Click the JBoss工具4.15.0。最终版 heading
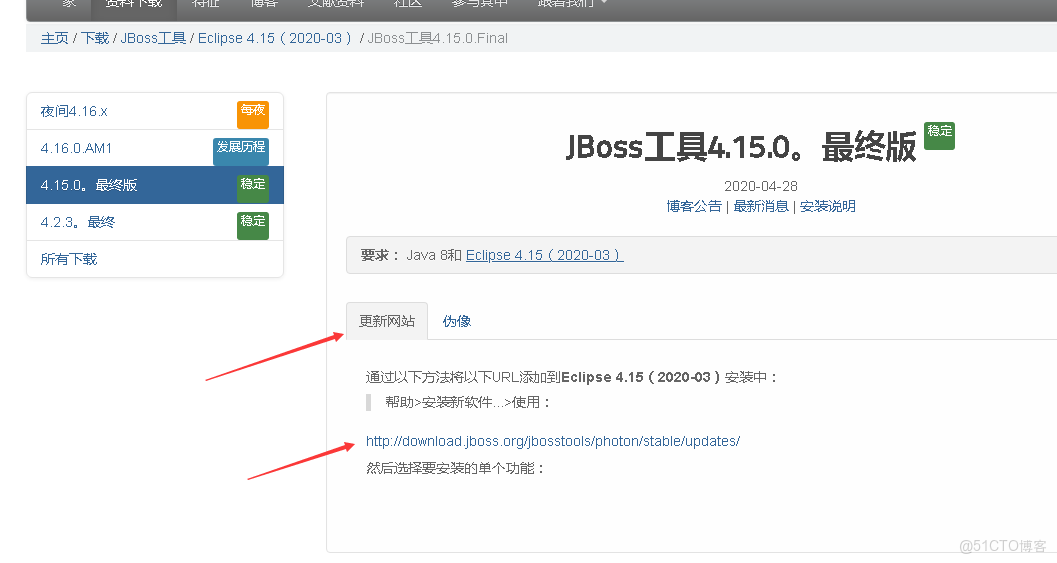 (x=741, y=146)
